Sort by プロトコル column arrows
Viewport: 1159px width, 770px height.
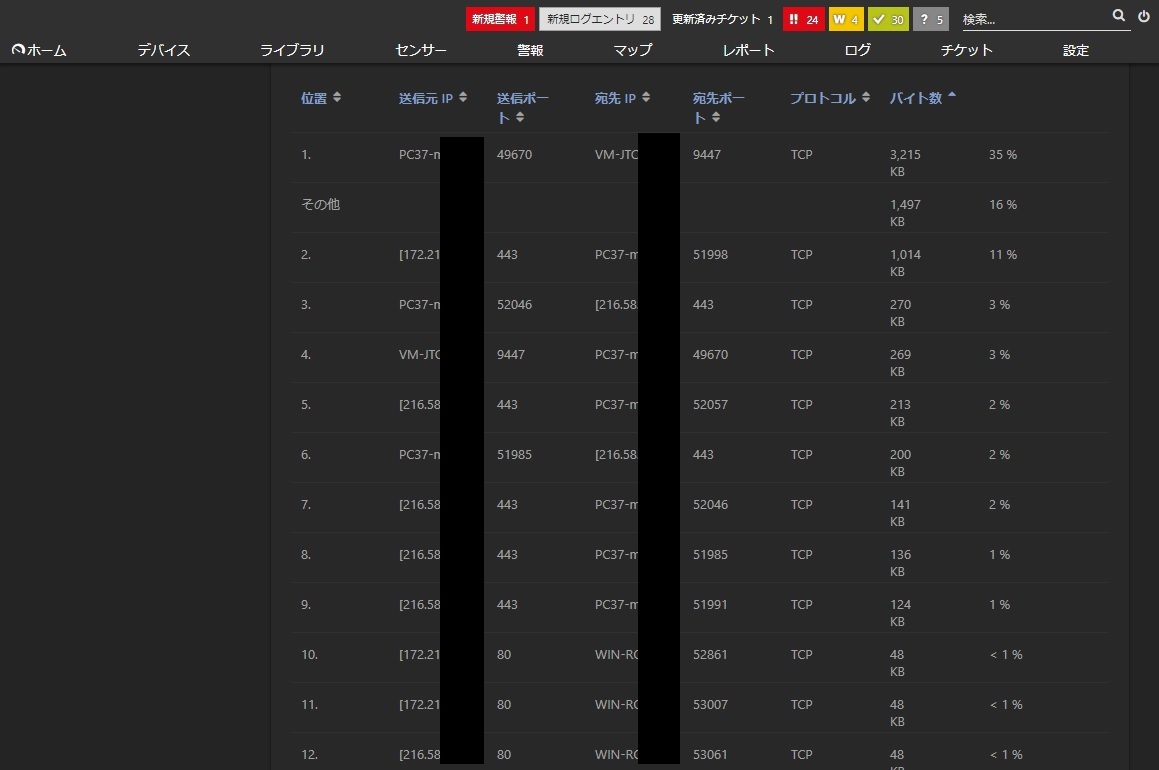866,97
